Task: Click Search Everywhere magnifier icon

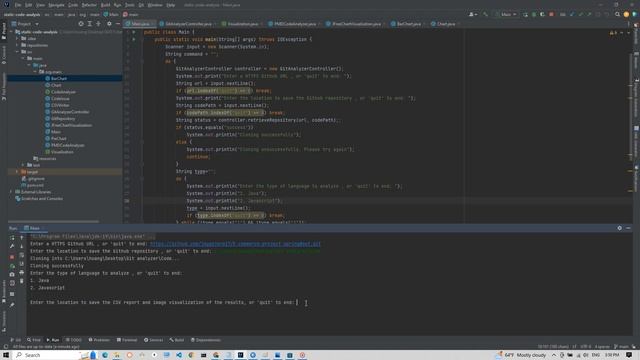Action: [x=617, y=14]
